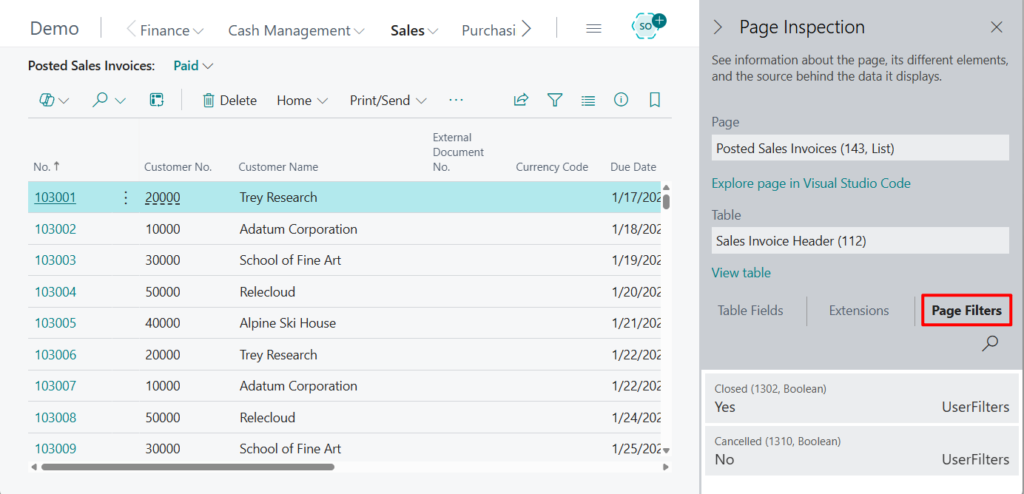Viewport: 1024px width, 494px height.
Task: Open the FactBox information icon
Action: (621, 100)
